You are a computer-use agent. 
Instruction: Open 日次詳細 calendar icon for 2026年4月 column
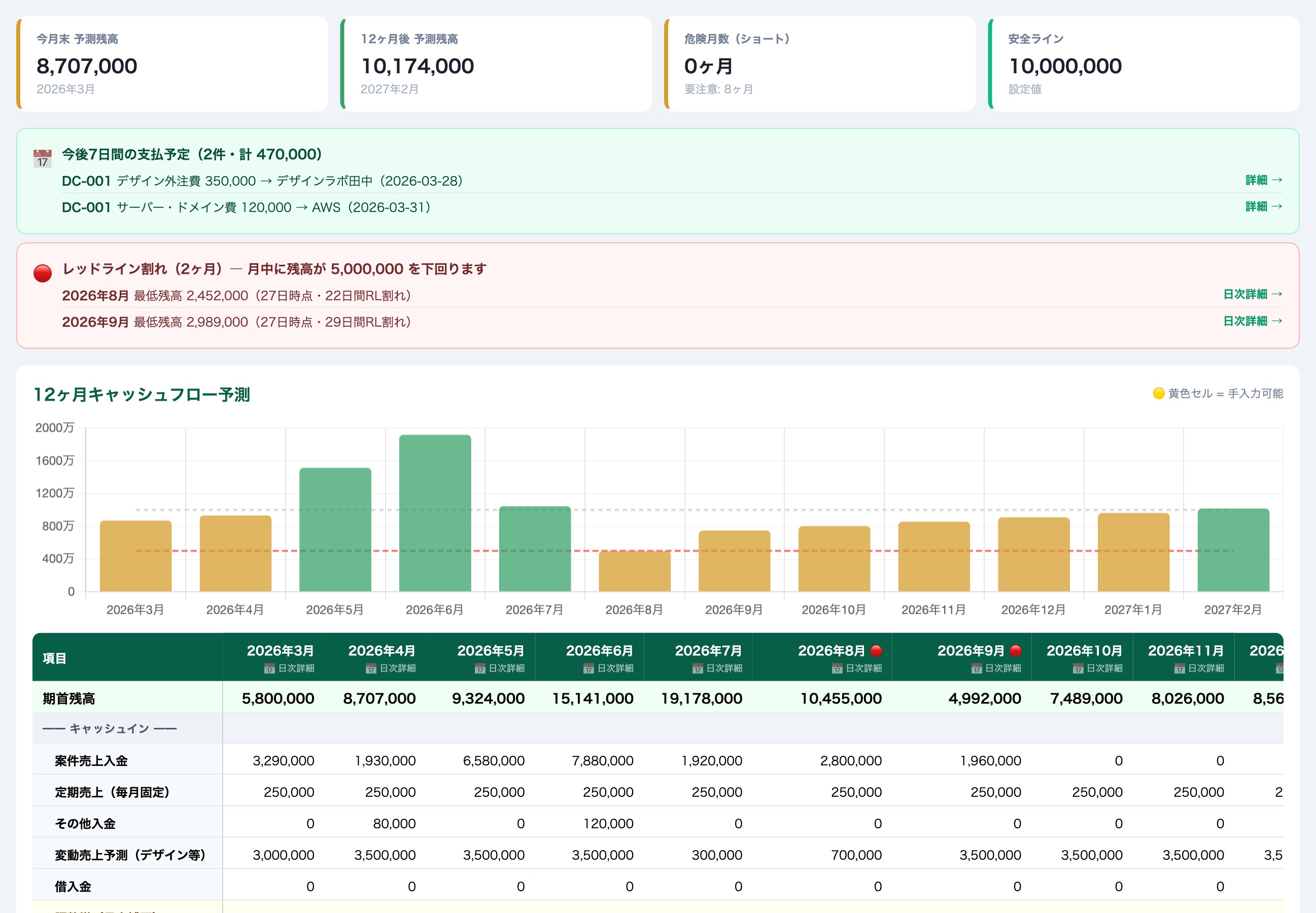371,668
